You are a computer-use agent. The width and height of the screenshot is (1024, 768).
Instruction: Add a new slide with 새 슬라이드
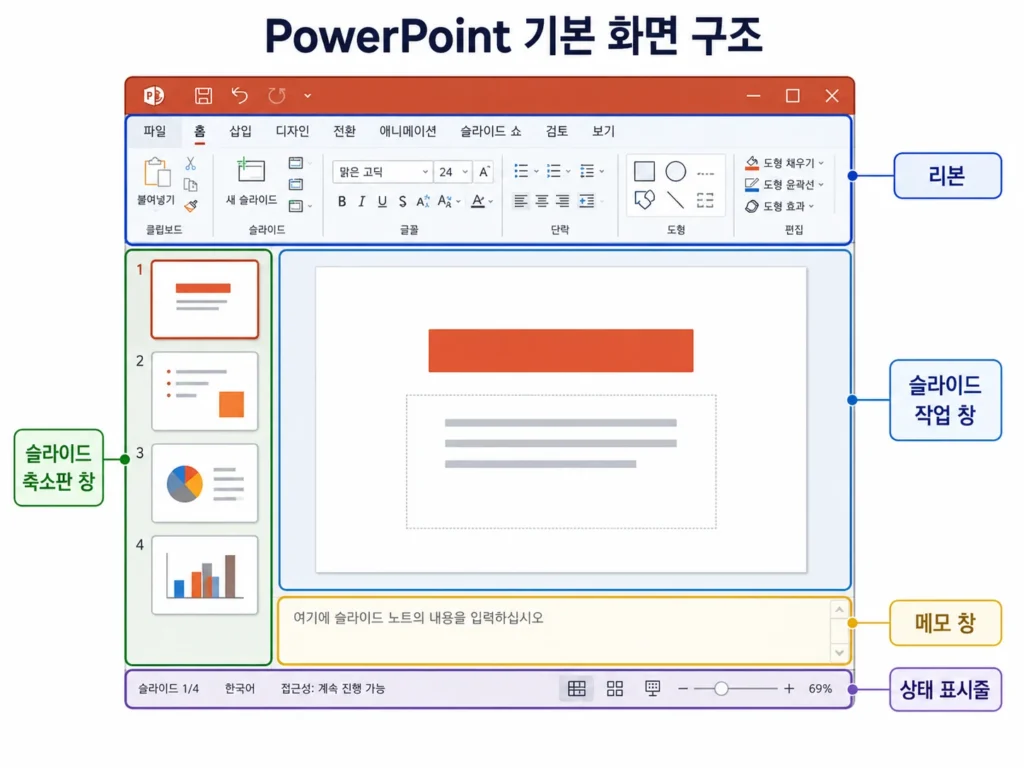(x=251, y=182)
